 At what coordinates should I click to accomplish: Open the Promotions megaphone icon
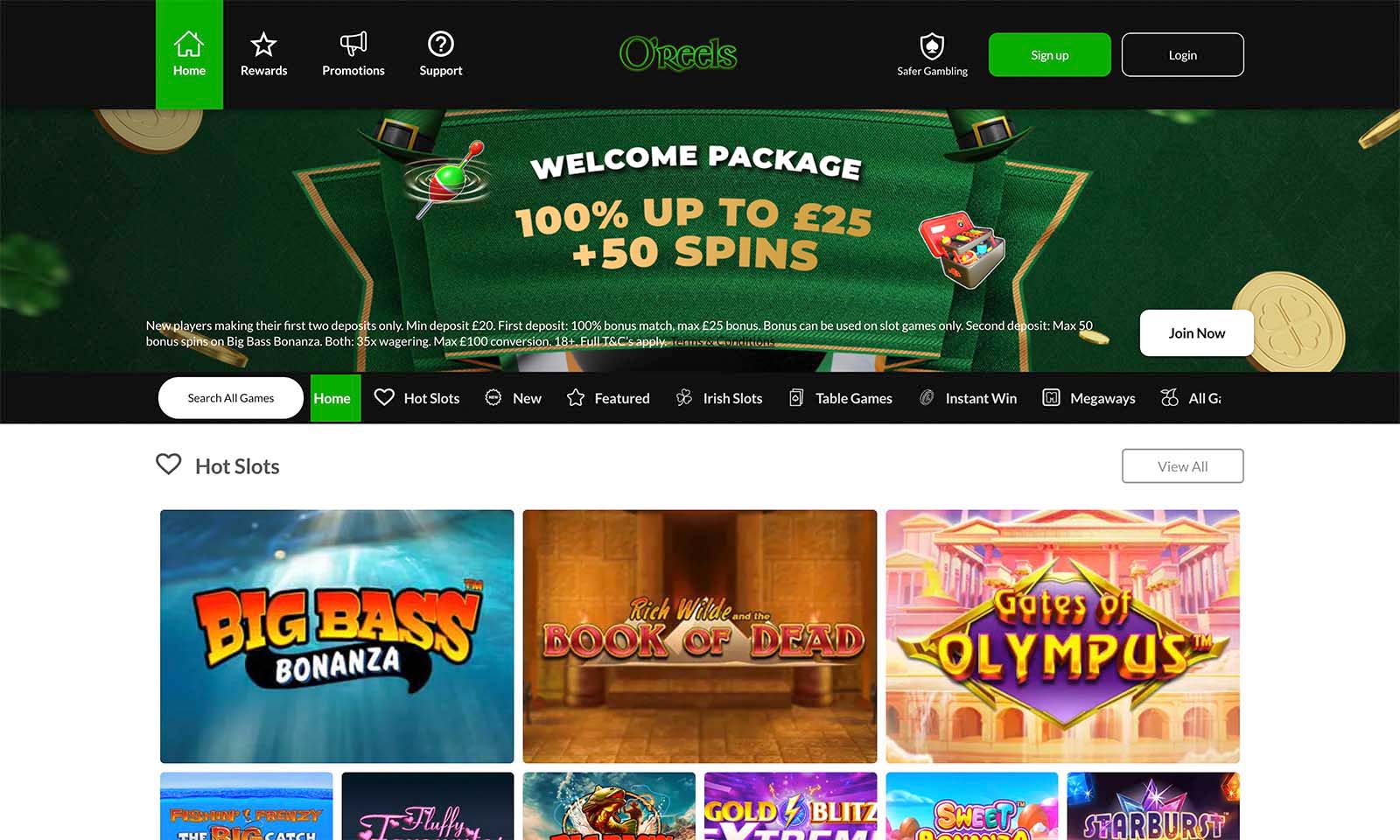[x=353, y=44]
